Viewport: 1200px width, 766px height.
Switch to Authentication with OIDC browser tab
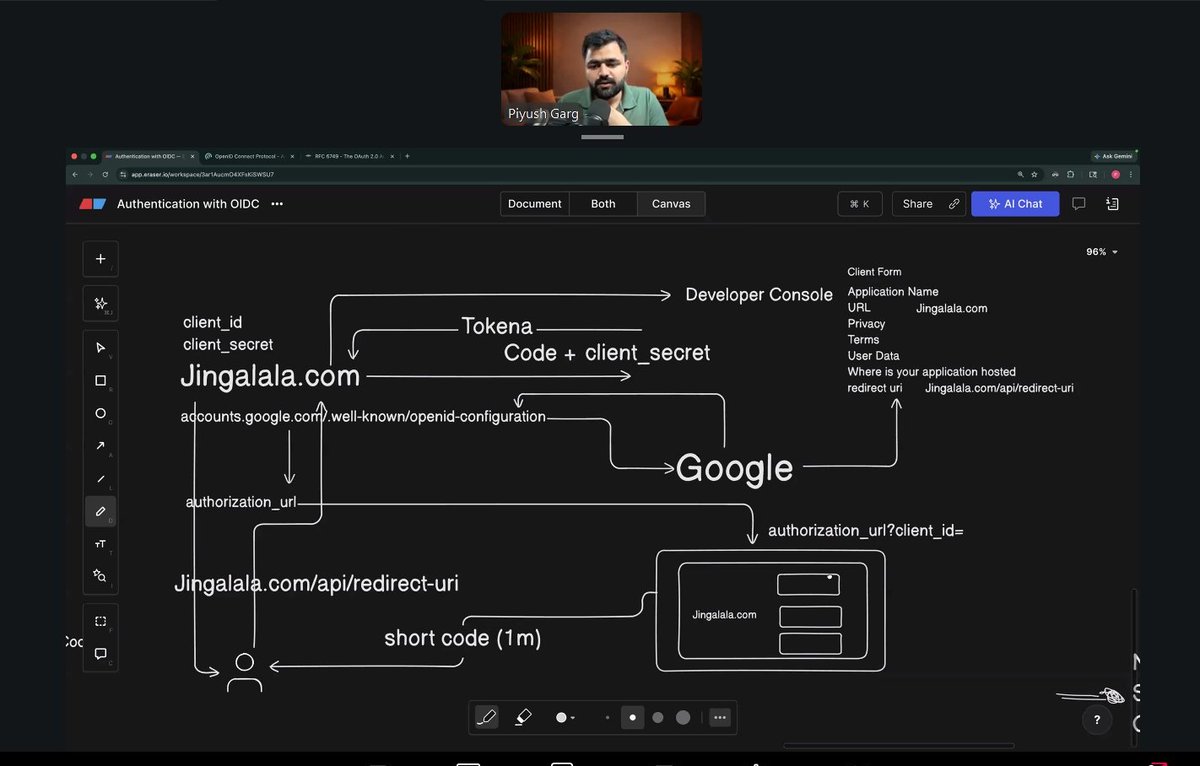pos(152,156)
